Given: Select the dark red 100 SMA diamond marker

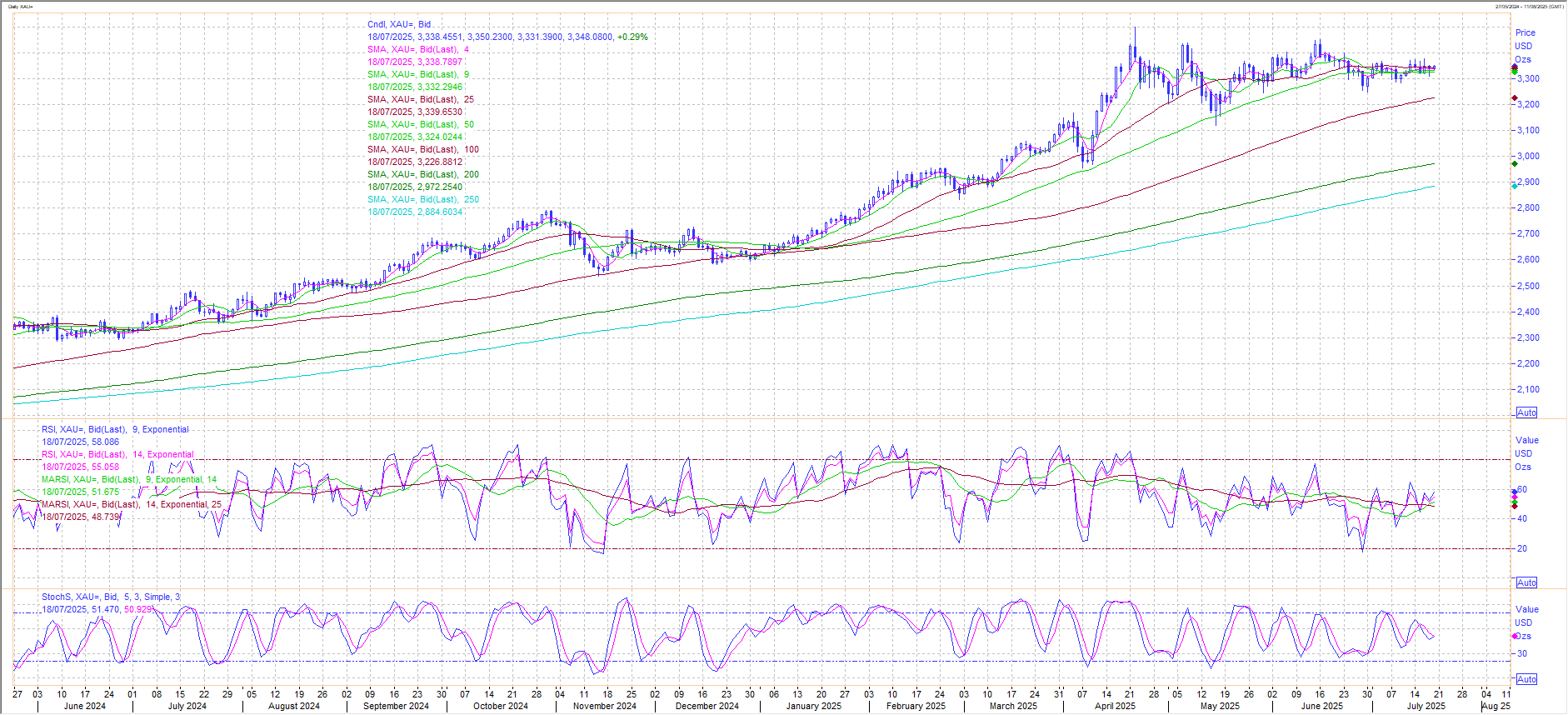Looking at the screenshot, I should 1515,98.
